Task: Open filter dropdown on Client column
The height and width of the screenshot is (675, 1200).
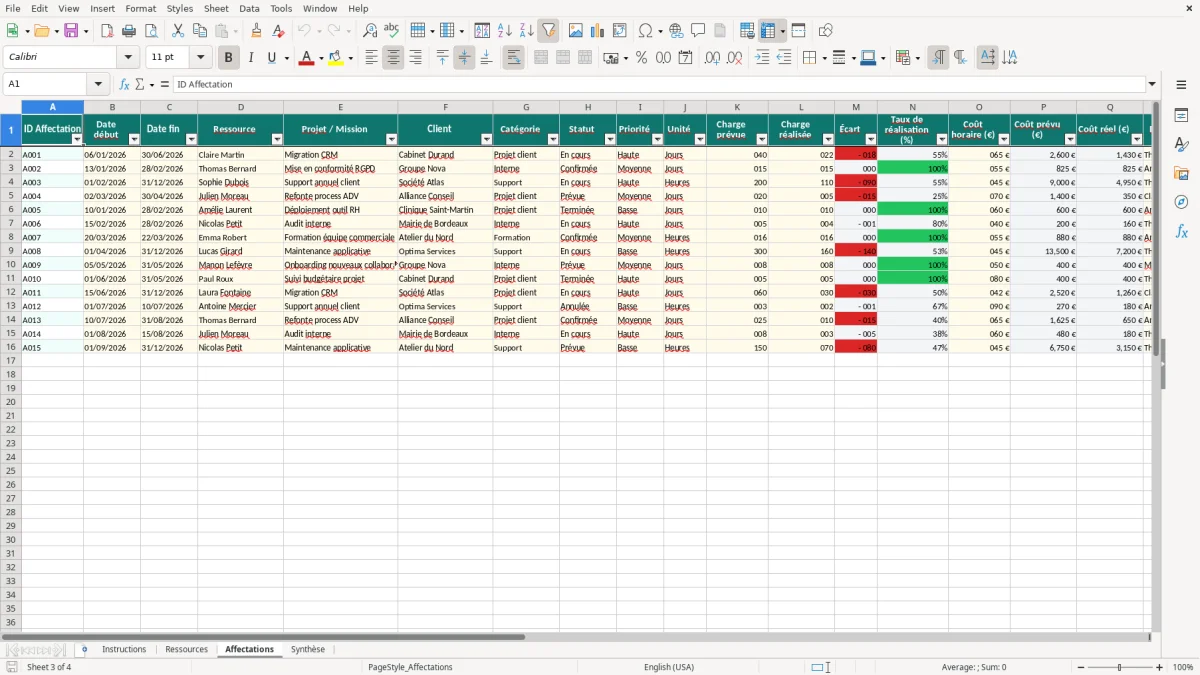Action: point(487,140)
